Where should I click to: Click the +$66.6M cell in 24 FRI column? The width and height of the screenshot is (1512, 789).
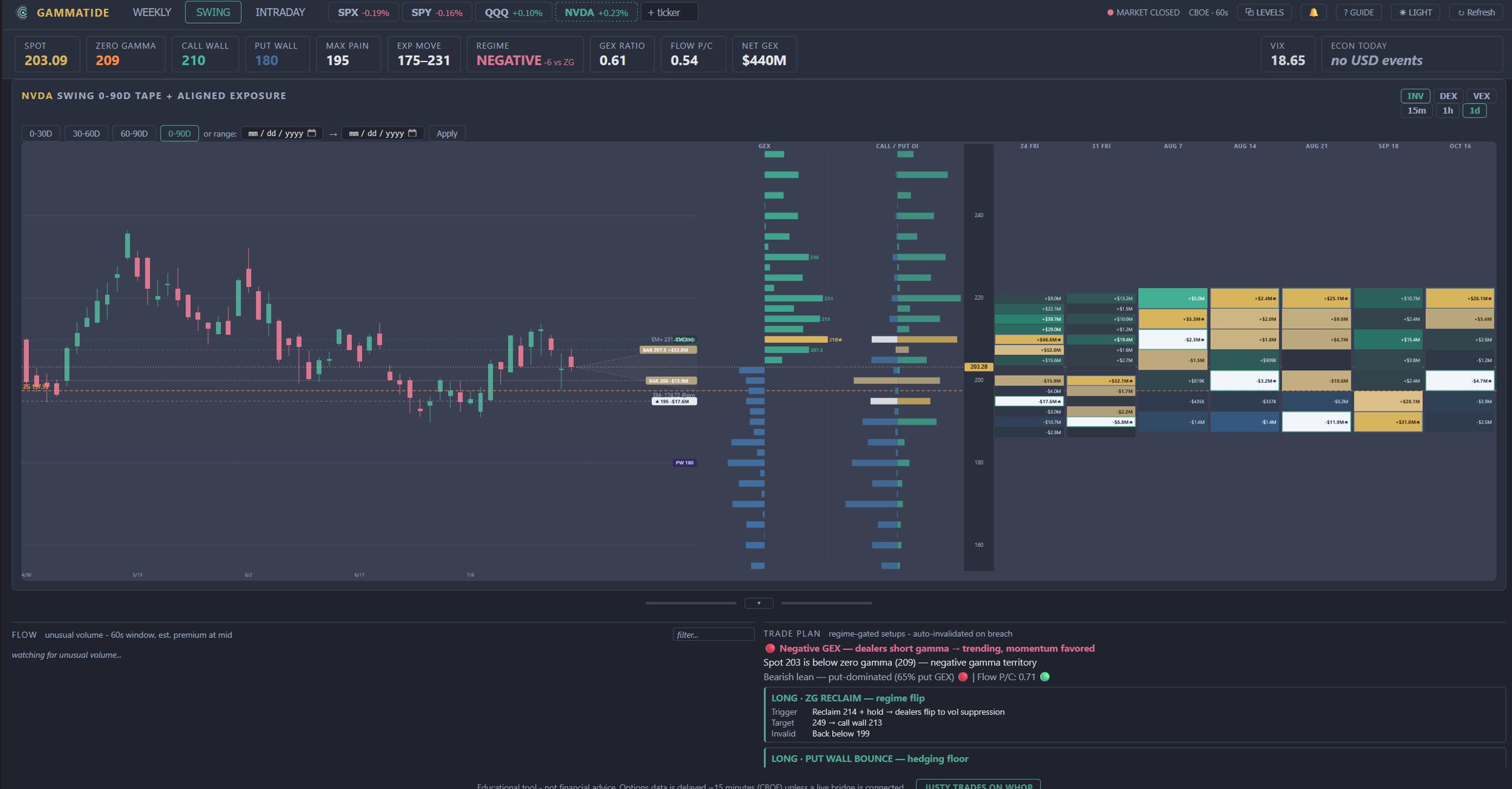coord(1029,340)
